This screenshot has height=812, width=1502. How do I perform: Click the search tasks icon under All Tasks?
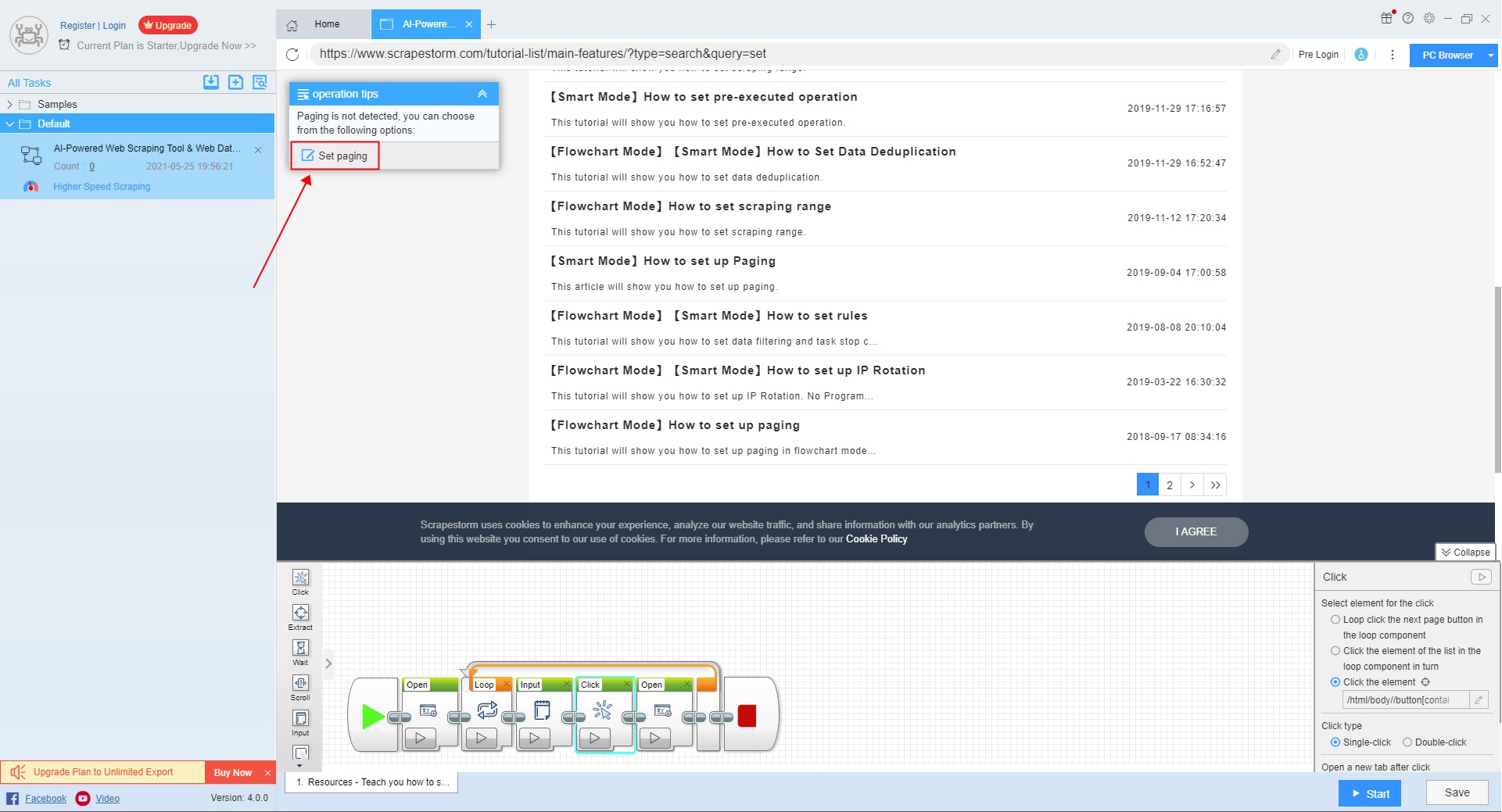(x=260, y=82)
